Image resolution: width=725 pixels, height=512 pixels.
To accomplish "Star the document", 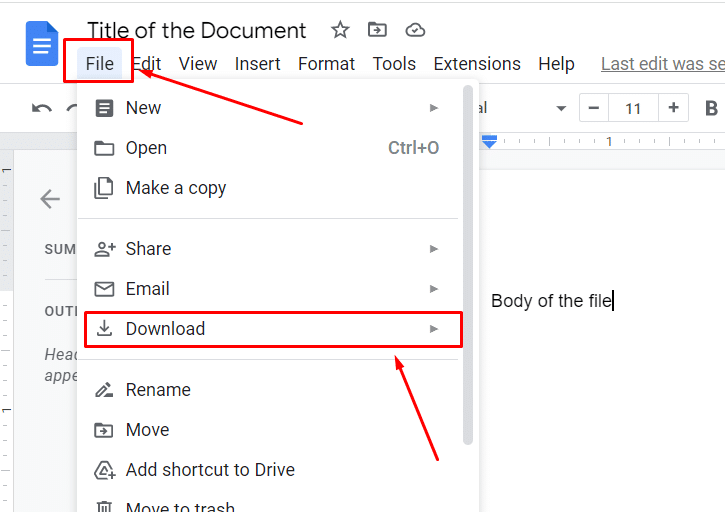I will coord(340,30).
